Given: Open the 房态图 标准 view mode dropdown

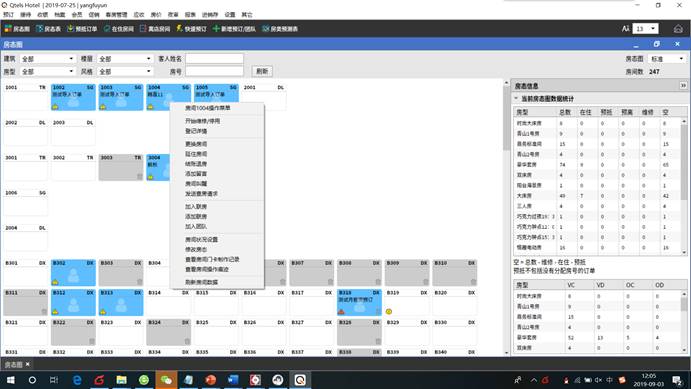Looking at the screenshot, I should click(667, 59).
